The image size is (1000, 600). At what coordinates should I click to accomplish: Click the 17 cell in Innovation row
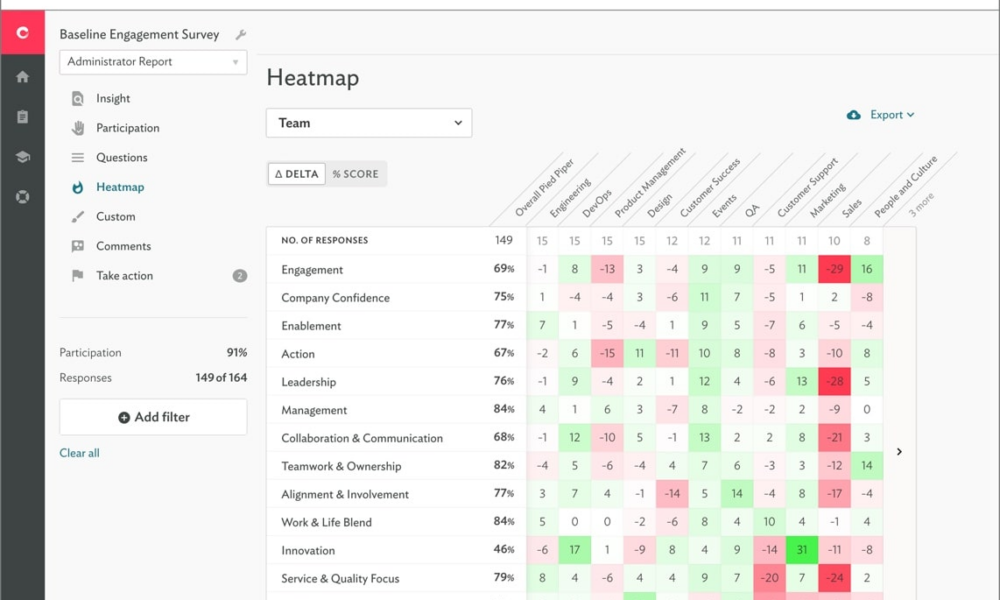coord(575,550)
